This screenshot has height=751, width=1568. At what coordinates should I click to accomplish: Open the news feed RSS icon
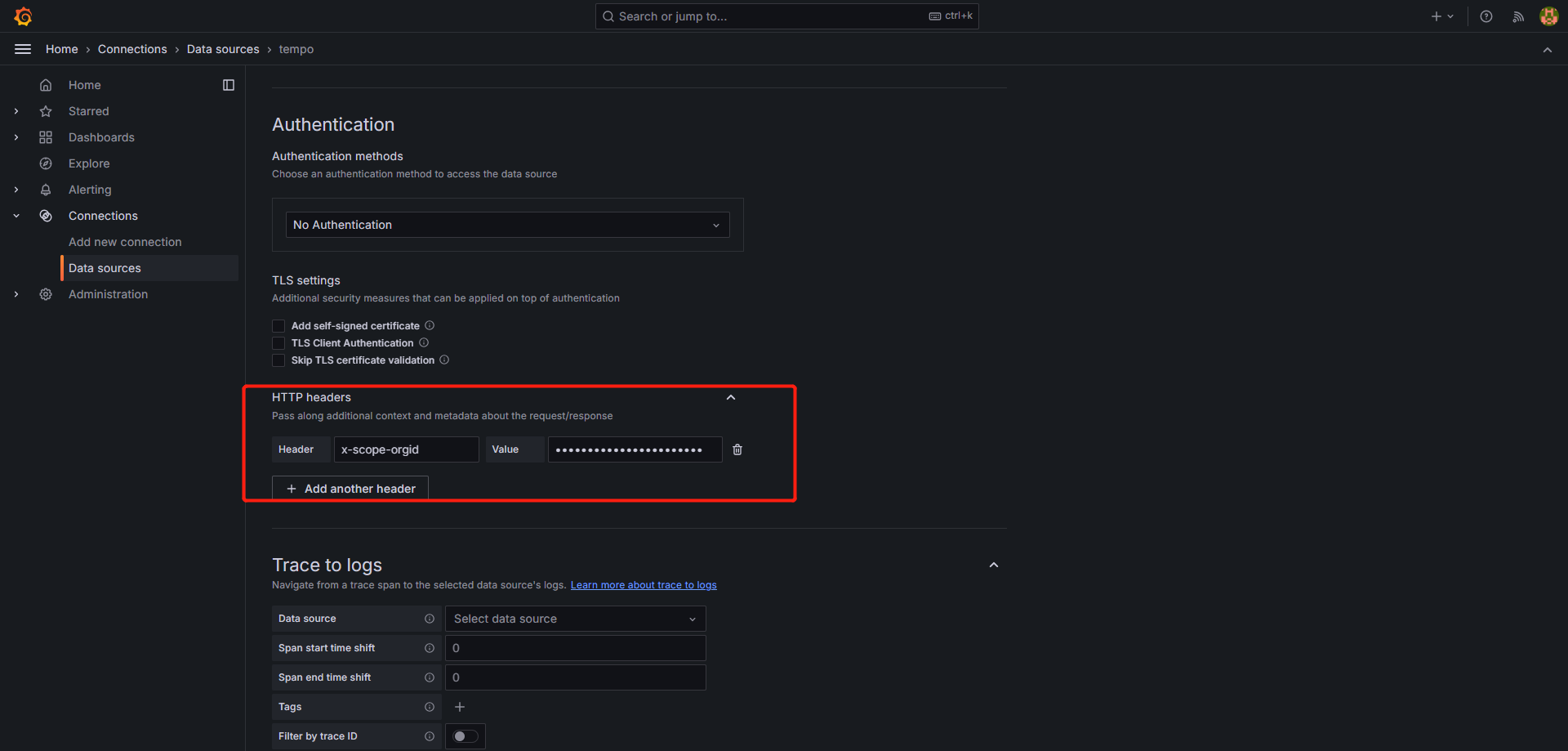pos(1518,16)
